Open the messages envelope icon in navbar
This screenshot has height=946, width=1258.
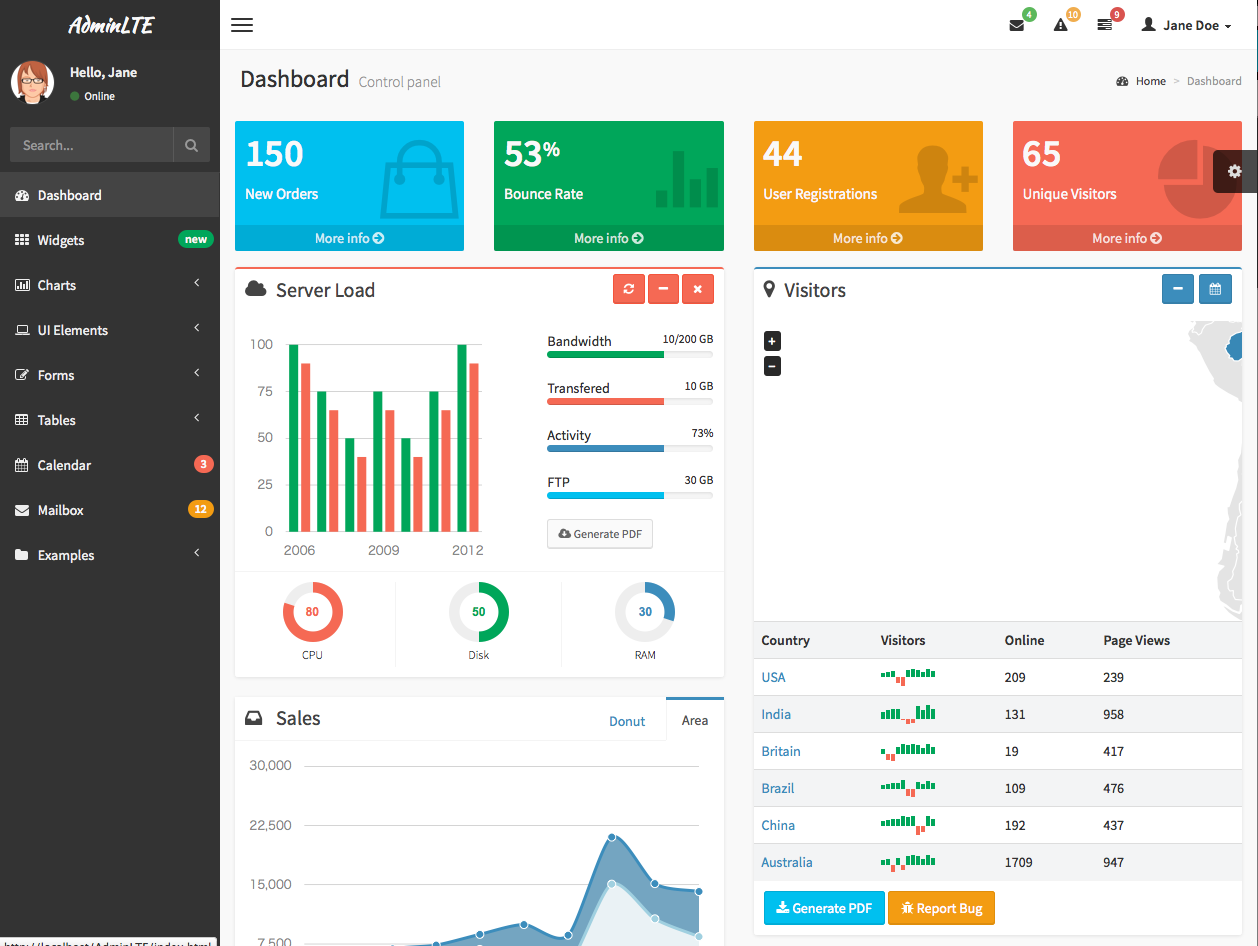[1017, 25]
